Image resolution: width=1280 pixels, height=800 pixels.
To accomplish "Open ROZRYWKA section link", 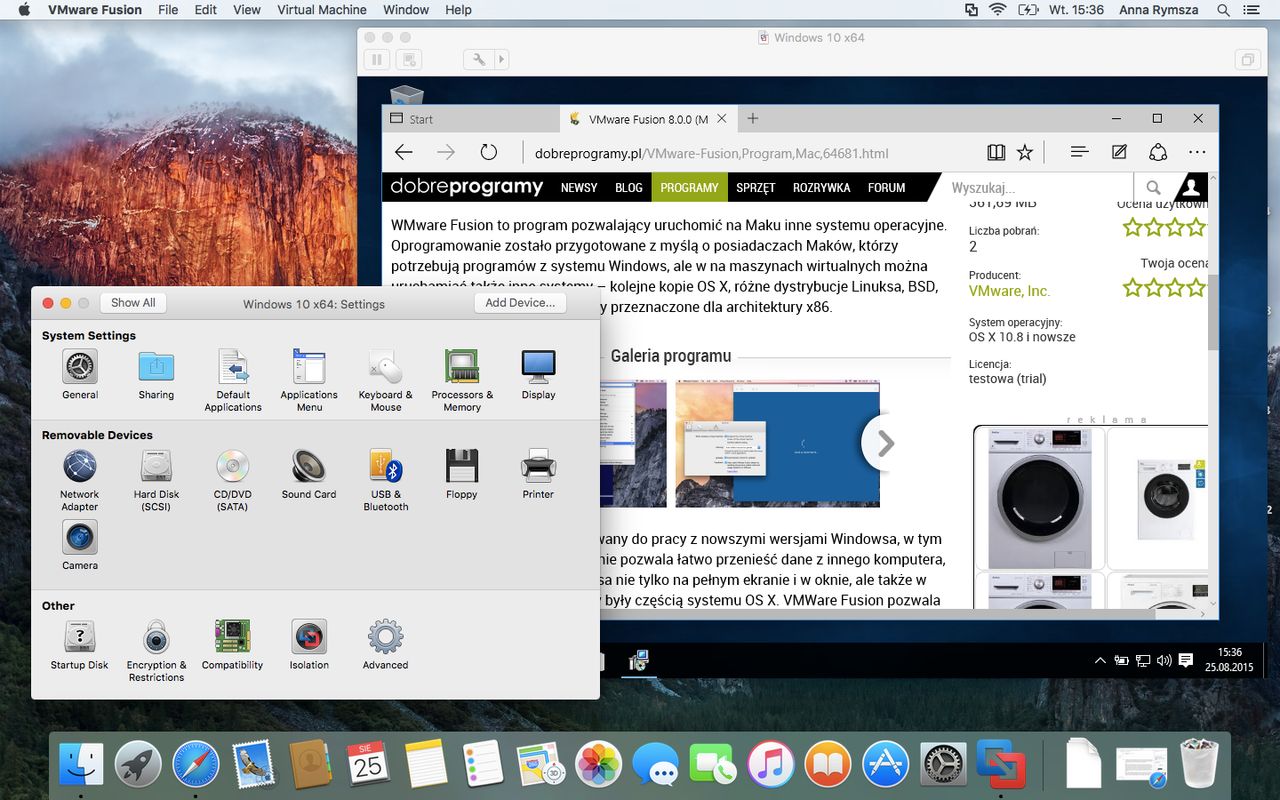I will 821,187.
